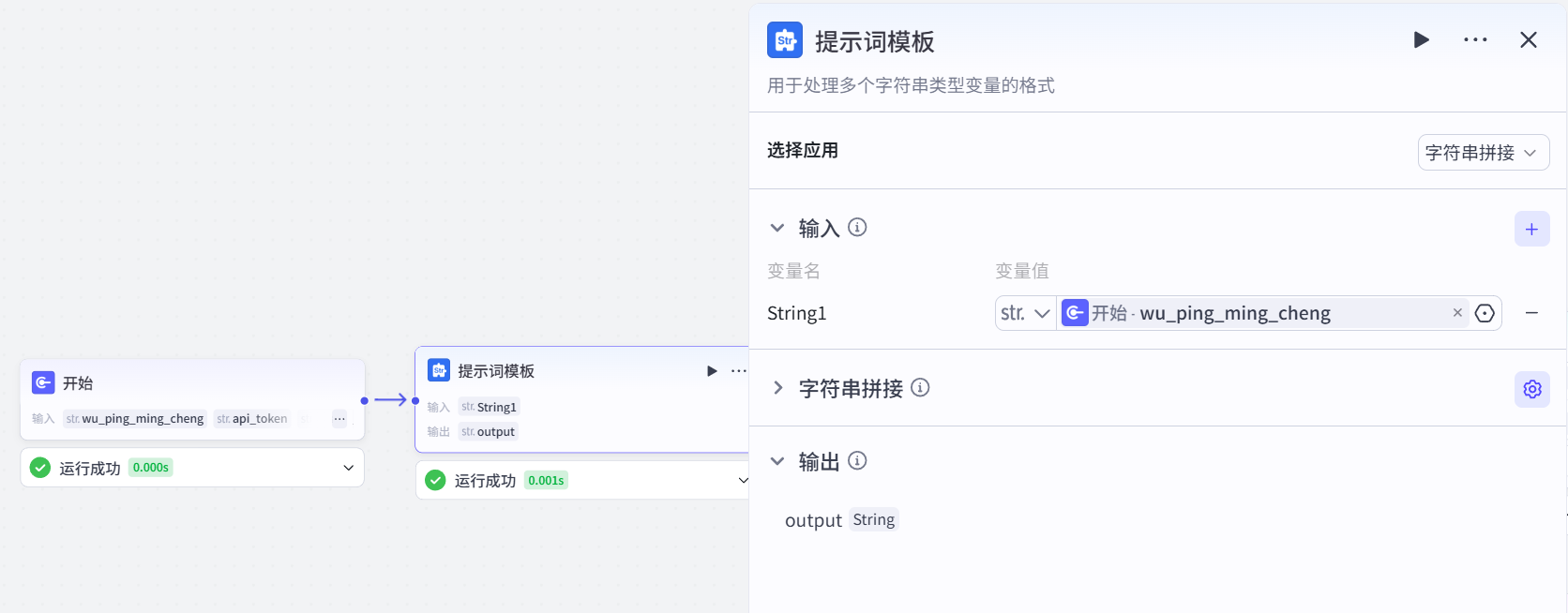Image resolution: width=1568 pixels, height=613 pixels.
Task: Clear the wu_ping_ming_cheng variable reference
Action: 1457,313
